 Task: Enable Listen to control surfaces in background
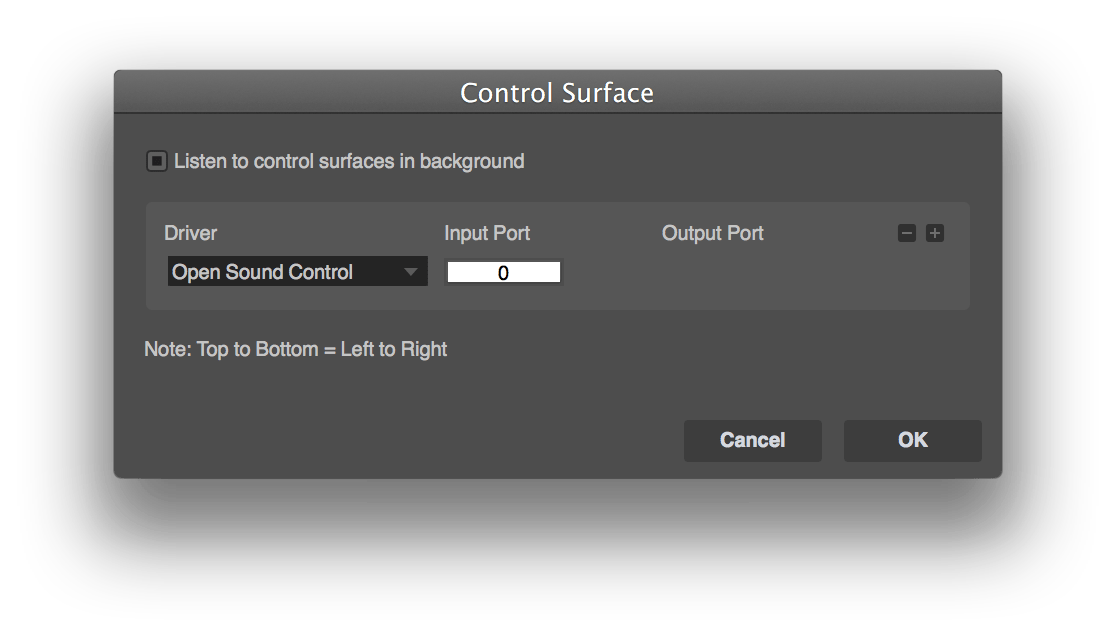(x=157, y=161)
